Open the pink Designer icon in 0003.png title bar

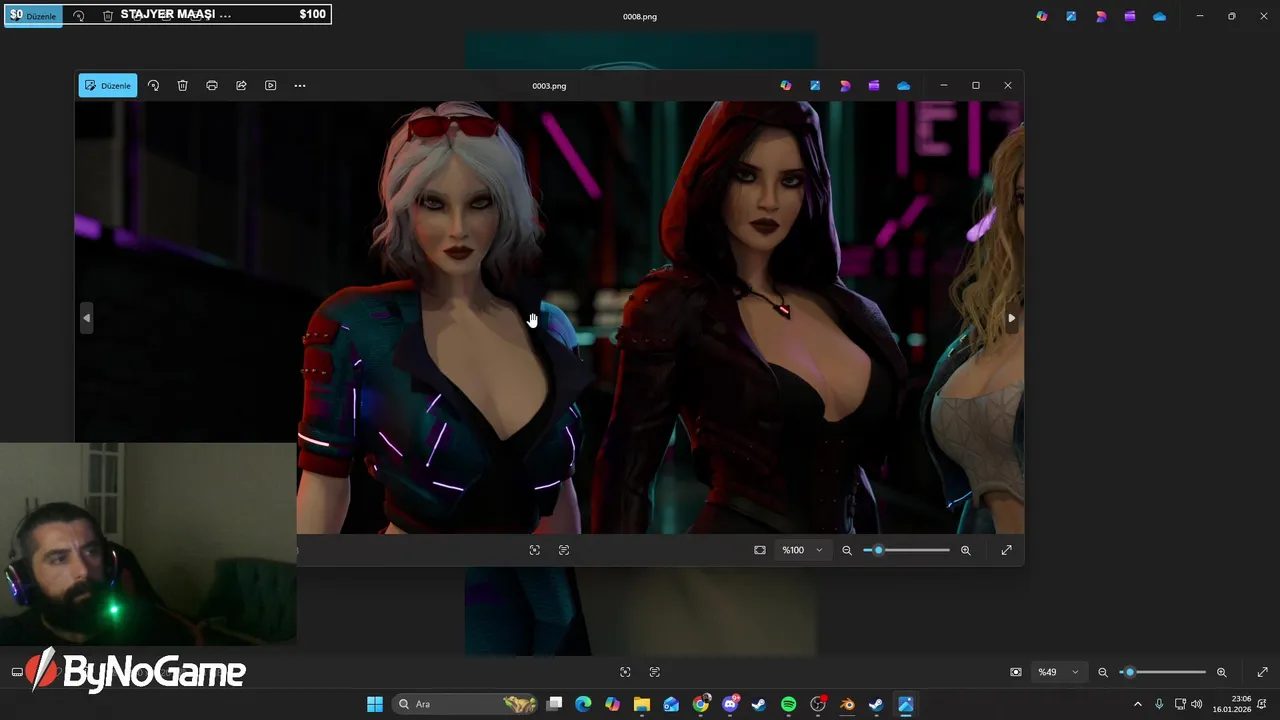coord(845,86)
